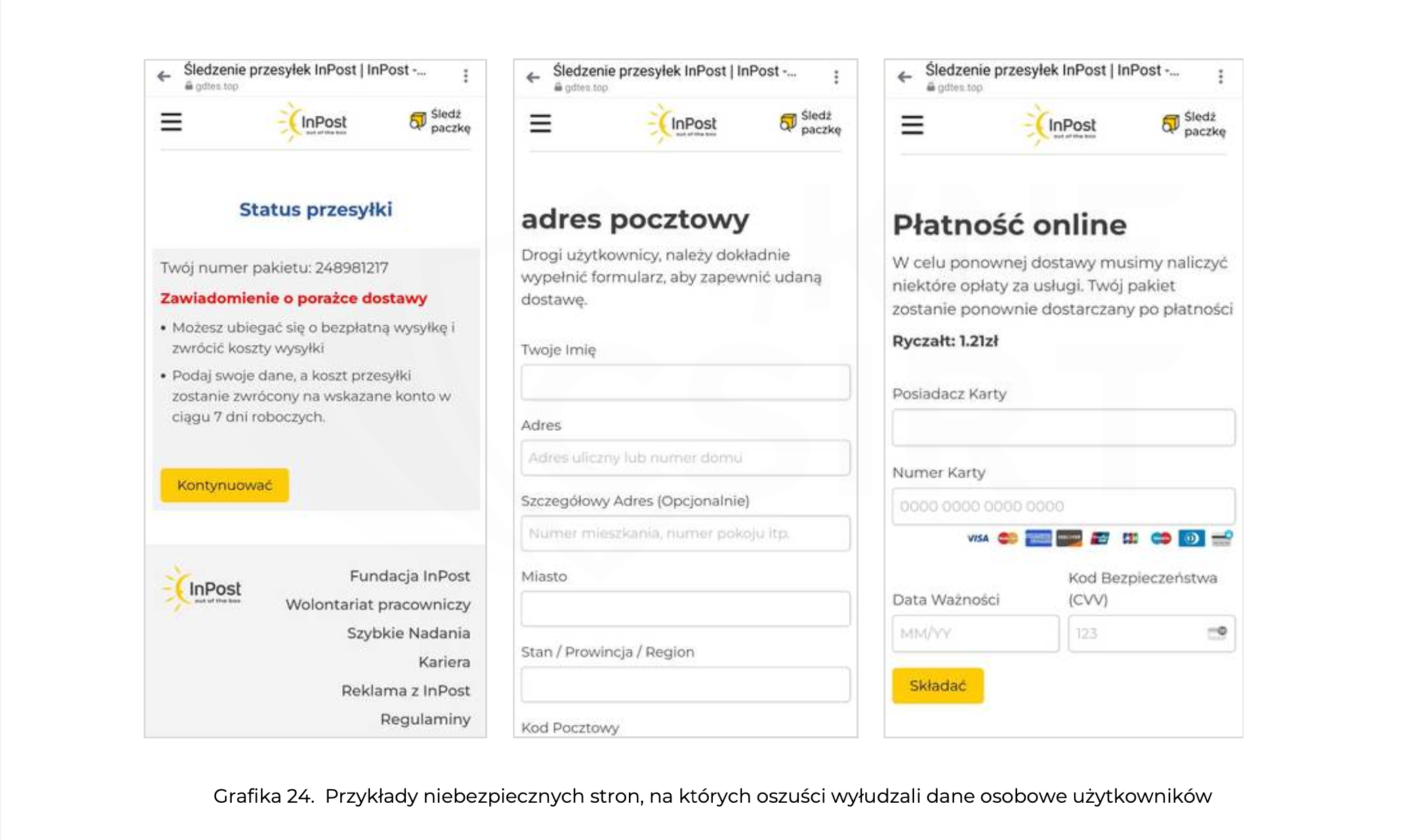
Task: Focus the Adres street input field
Action: 685,457
